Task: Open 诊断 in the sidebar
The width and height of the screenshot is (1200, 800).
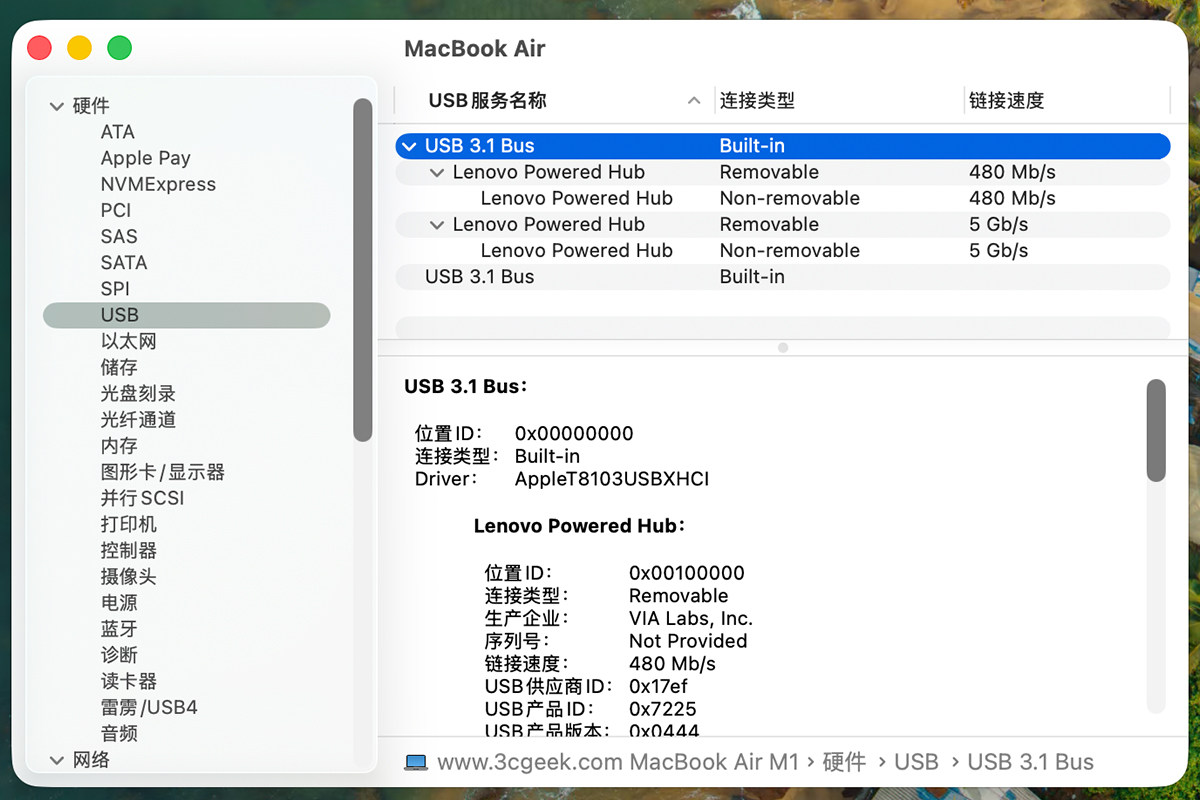Action: (119, 655)
